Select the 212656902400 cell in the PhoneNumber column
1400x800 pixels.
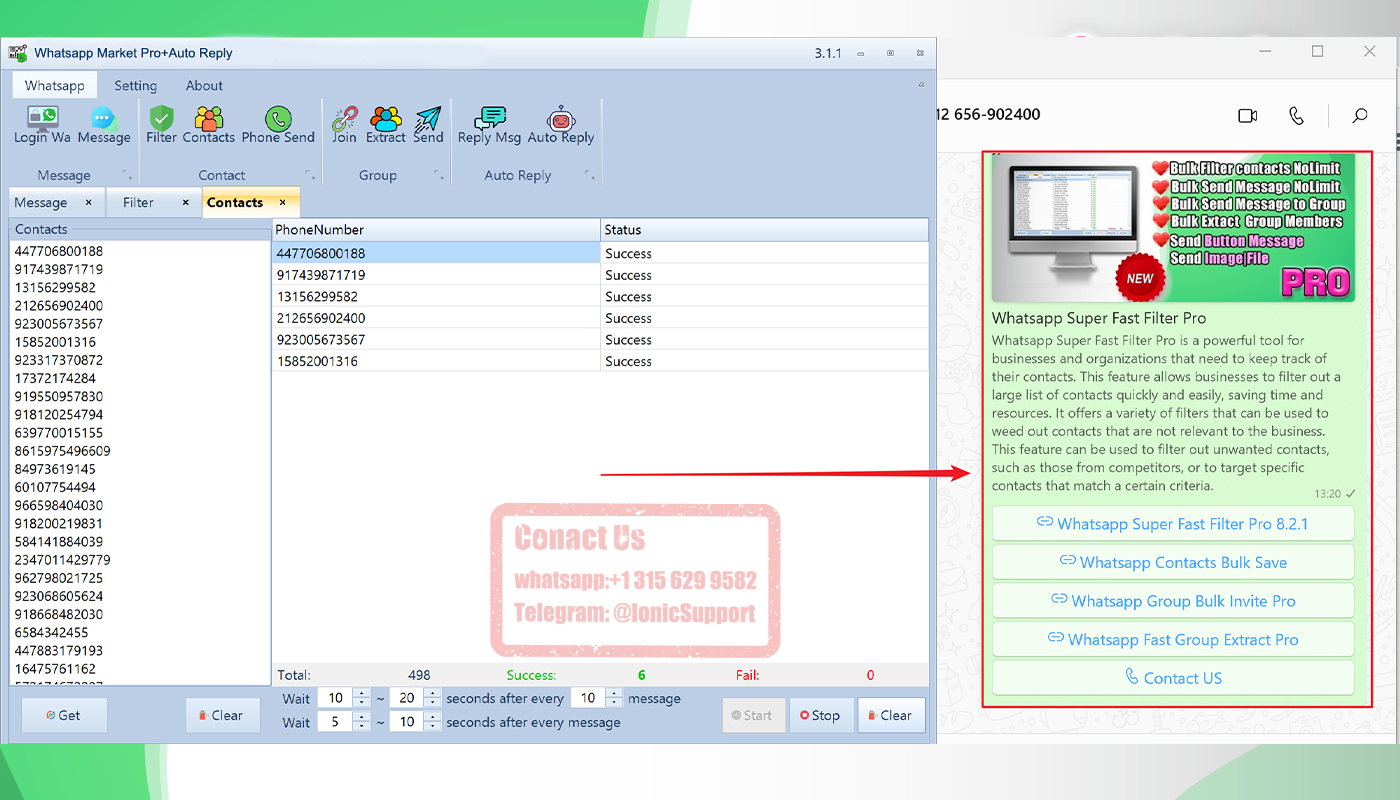coord(436,318)
